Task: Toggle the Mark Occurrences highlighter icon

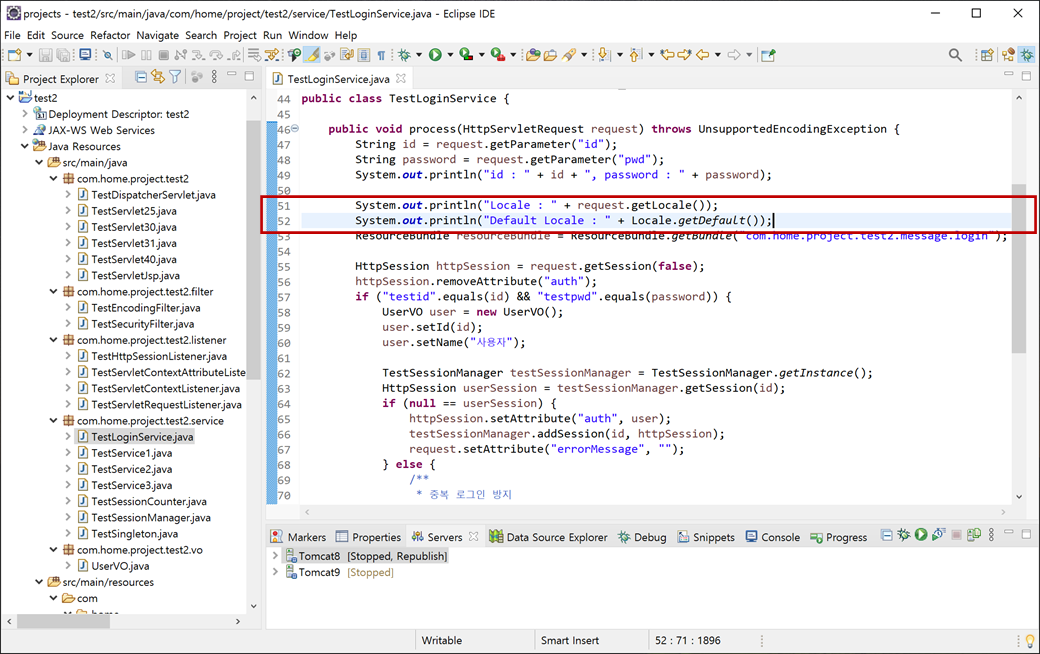Action: (312, 55)
